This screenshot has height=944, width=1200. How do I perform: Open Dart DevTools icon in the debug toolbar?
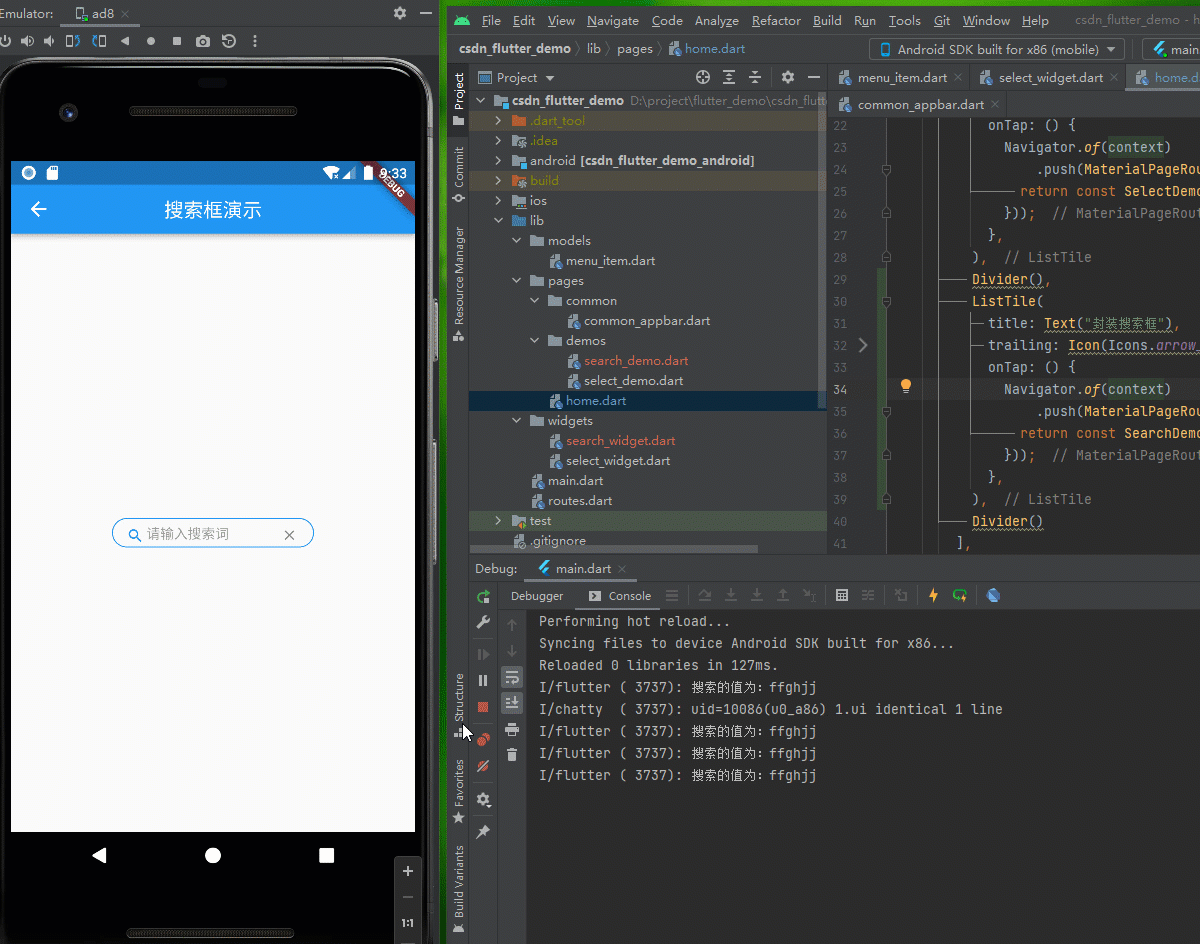[993, 595]
